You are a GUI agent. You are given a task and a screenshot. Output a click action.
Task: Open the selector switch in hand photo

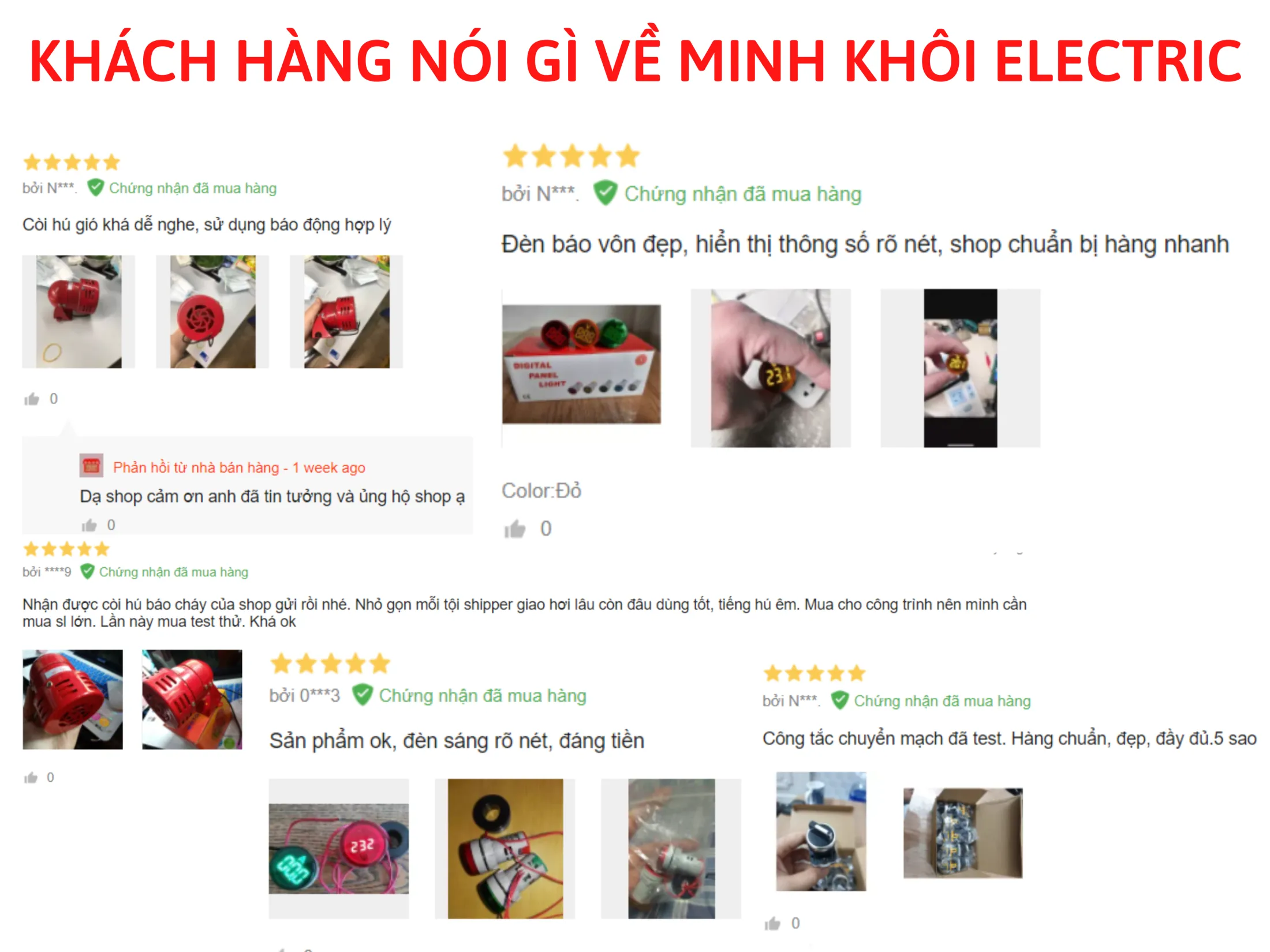click(821, 831)
